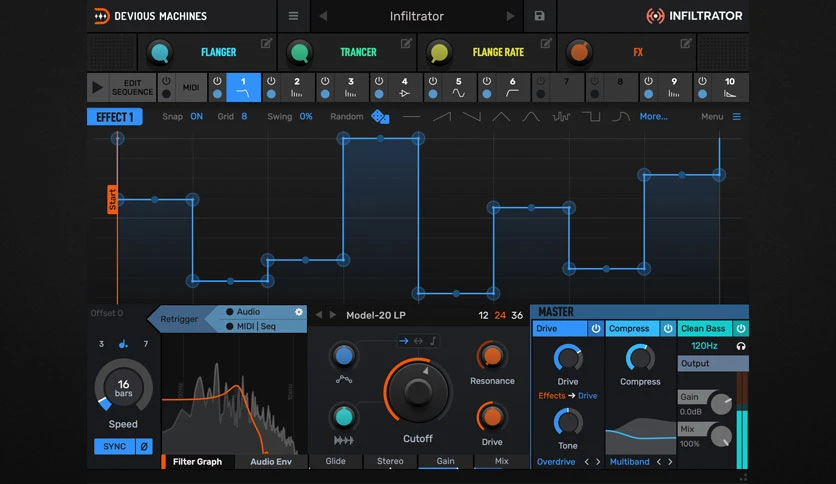Image resolution: width=836 pixels, height=484 pixels.
Task: Open the hamburger menu beside the Devious Machines logo
Action: pyautogui.click(x=293, y=16)
